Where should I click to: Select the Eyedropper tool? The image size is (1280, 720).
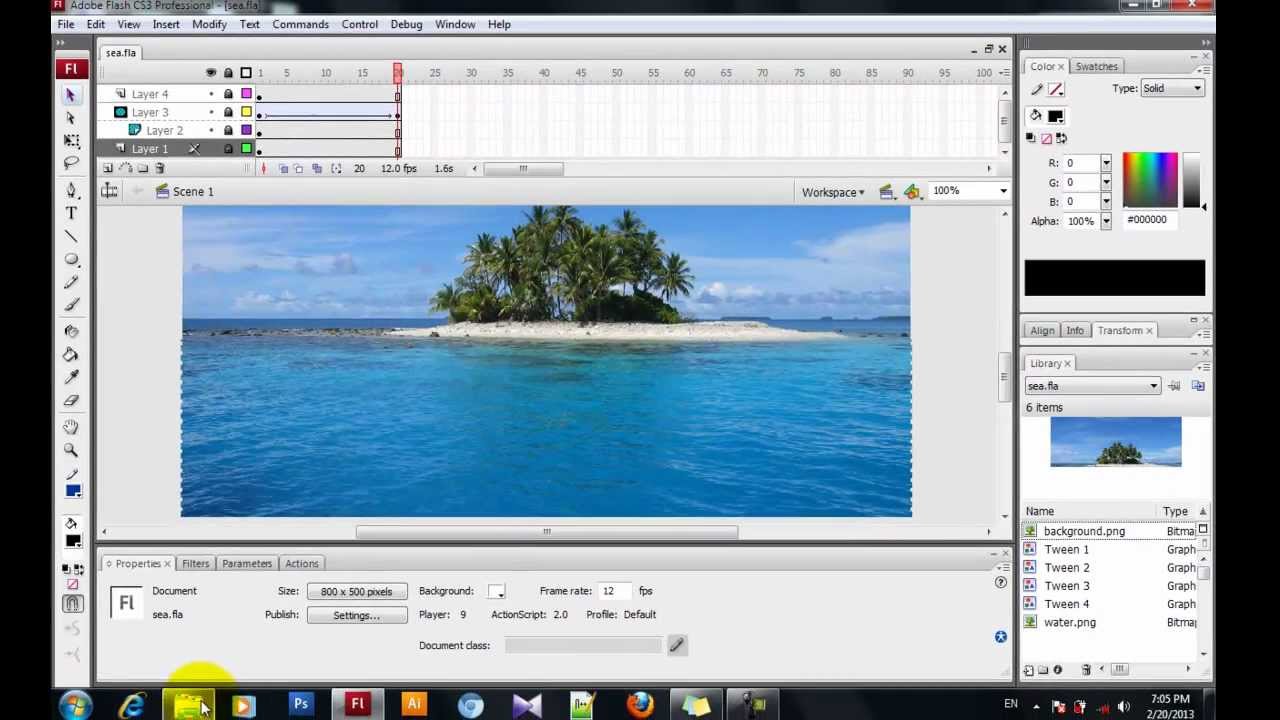point(71,377)
